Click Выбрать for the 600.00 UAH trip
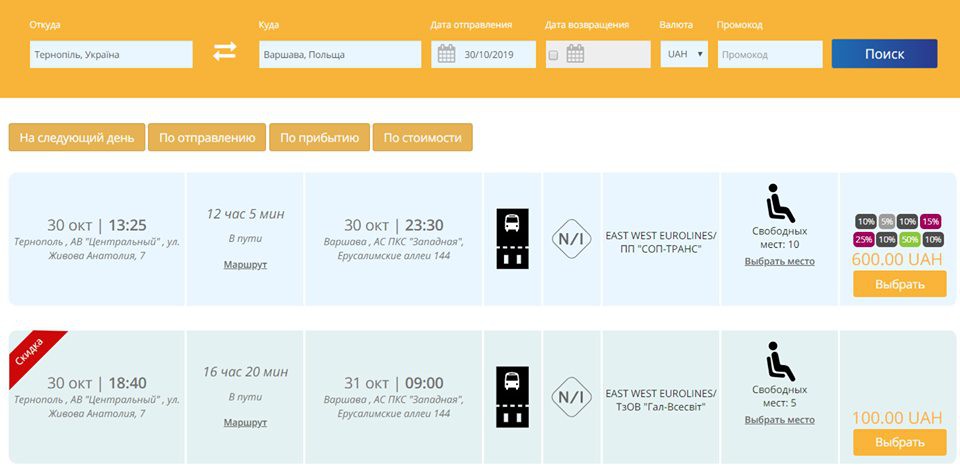960x469 pixels. [x=899, y=283]
